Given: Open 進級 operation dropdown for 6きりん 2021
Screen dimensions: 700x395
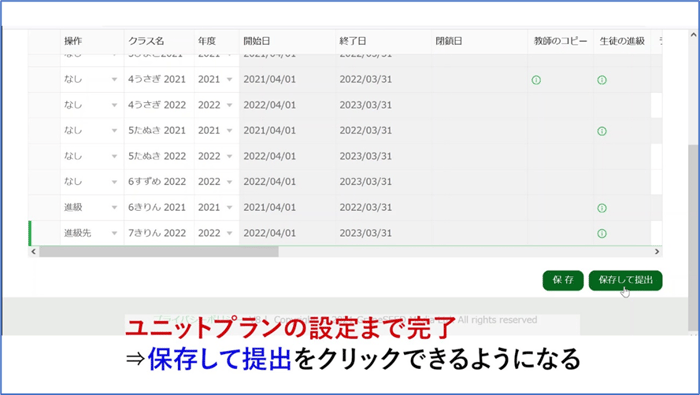Looking at the screenshot, I should (x=114, y=208).
